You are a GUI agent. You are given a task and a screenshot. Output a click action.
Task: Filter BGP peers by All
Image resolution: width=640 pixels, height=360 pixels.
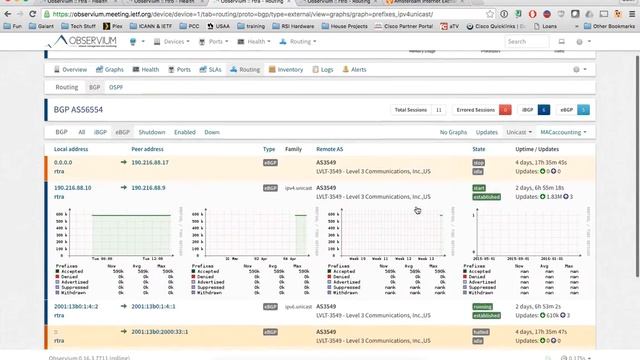(x=82, y=132)
